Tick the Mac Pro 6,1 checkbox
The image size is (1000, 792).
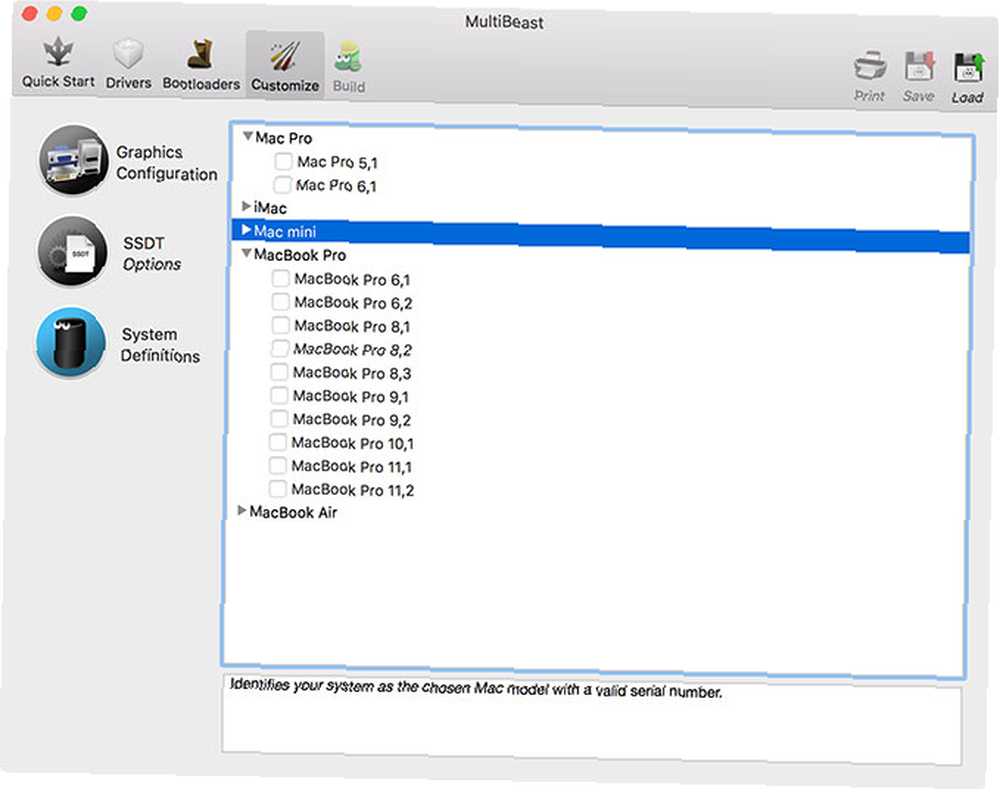click(282, 185)
